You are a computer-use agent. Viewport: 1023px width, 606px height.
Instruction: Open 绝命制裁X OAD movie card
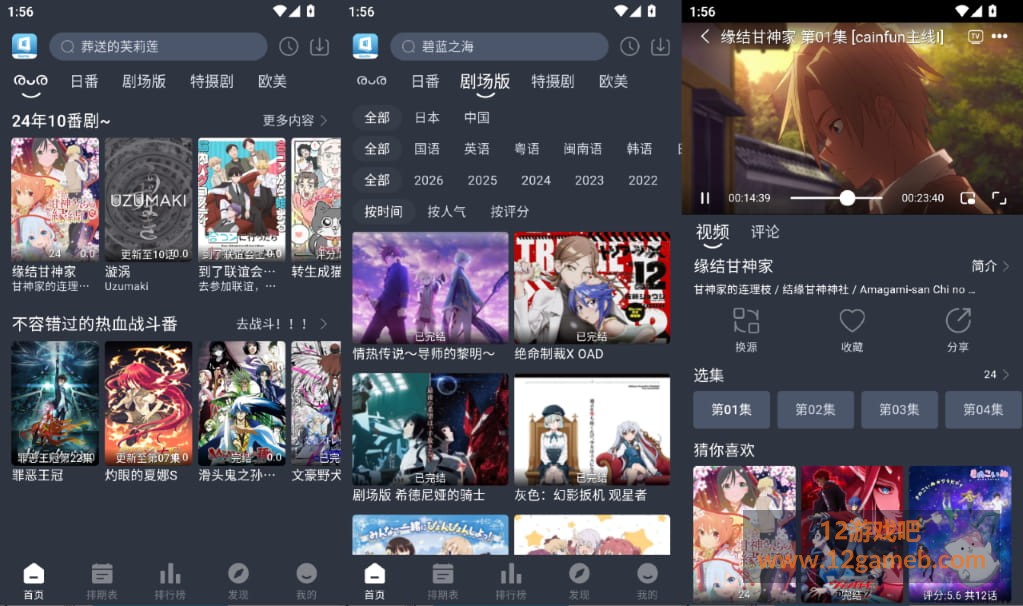click(x=592, y=288)
